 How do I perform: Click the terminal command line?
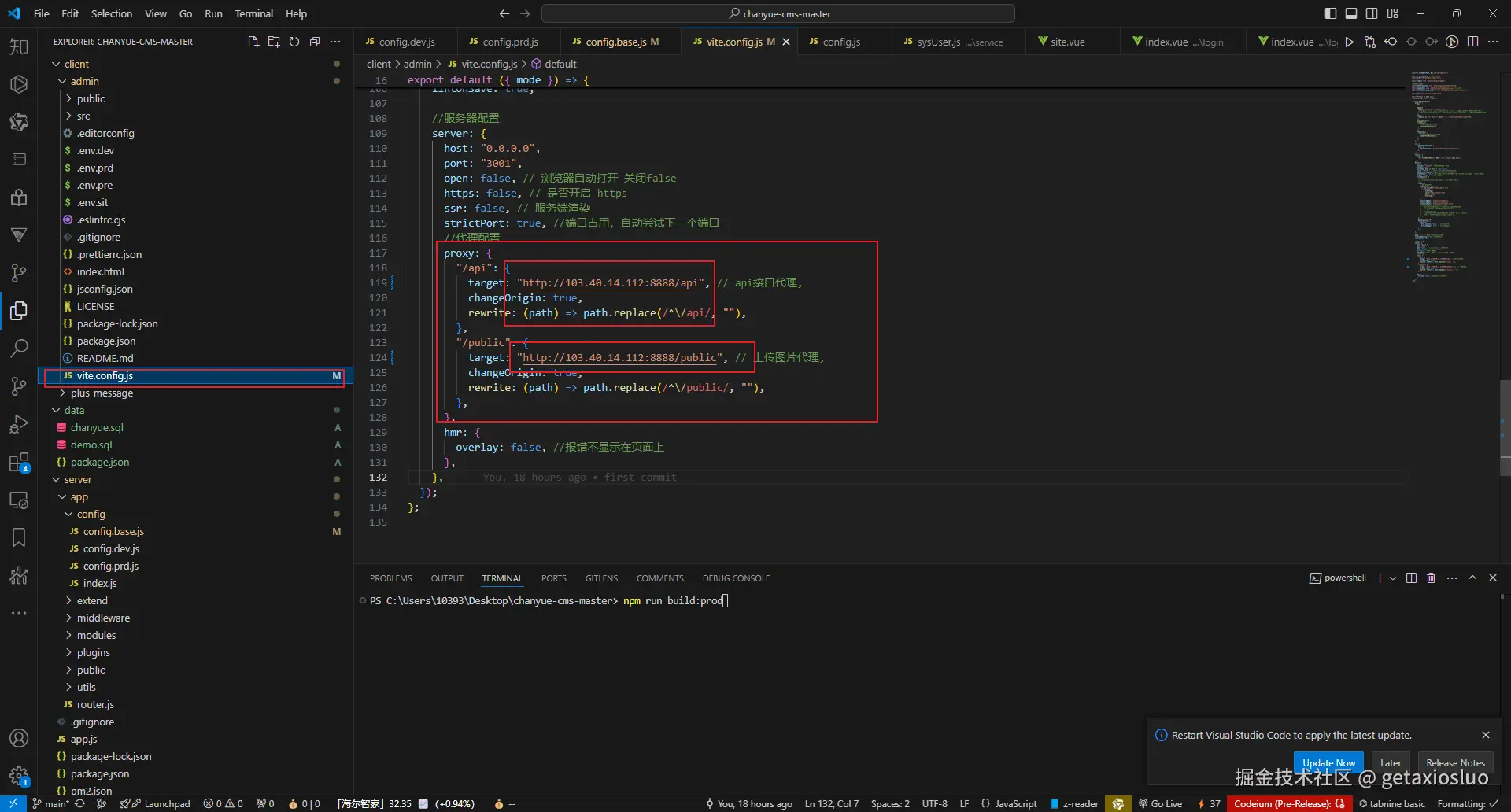coord(550,601)
